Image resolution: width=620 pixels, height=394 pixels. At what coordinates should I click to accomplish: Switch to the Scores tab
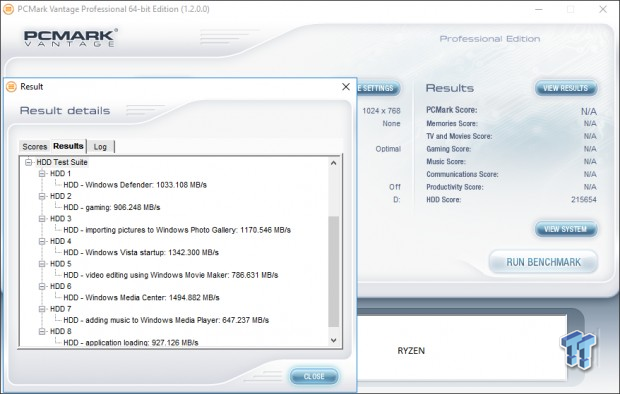(x=34, y=147)
